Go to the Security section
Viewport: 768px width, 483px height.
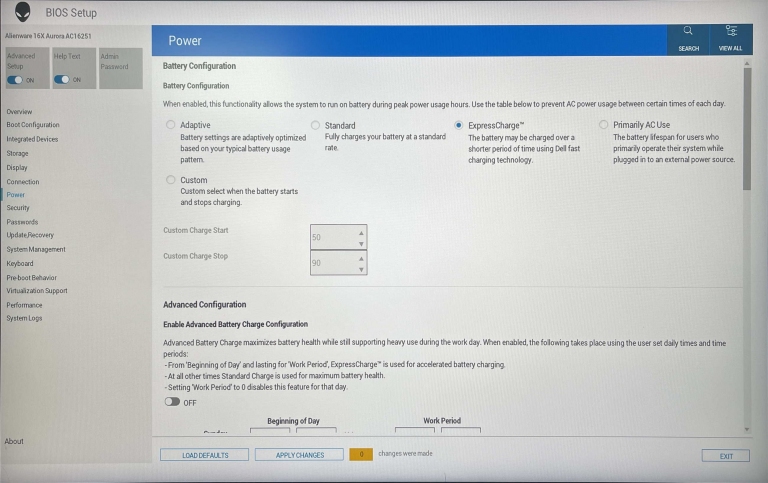(18, 208)
